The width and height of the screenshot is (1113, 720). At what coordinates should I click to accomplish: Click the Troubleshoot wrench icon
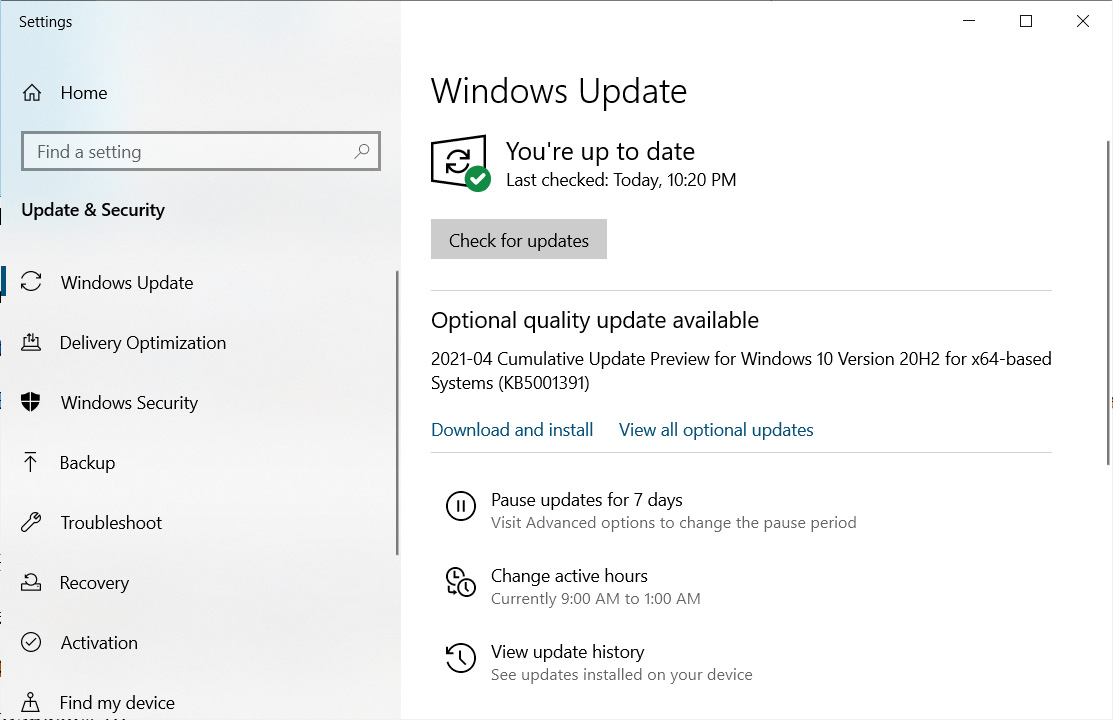point(31,523)
